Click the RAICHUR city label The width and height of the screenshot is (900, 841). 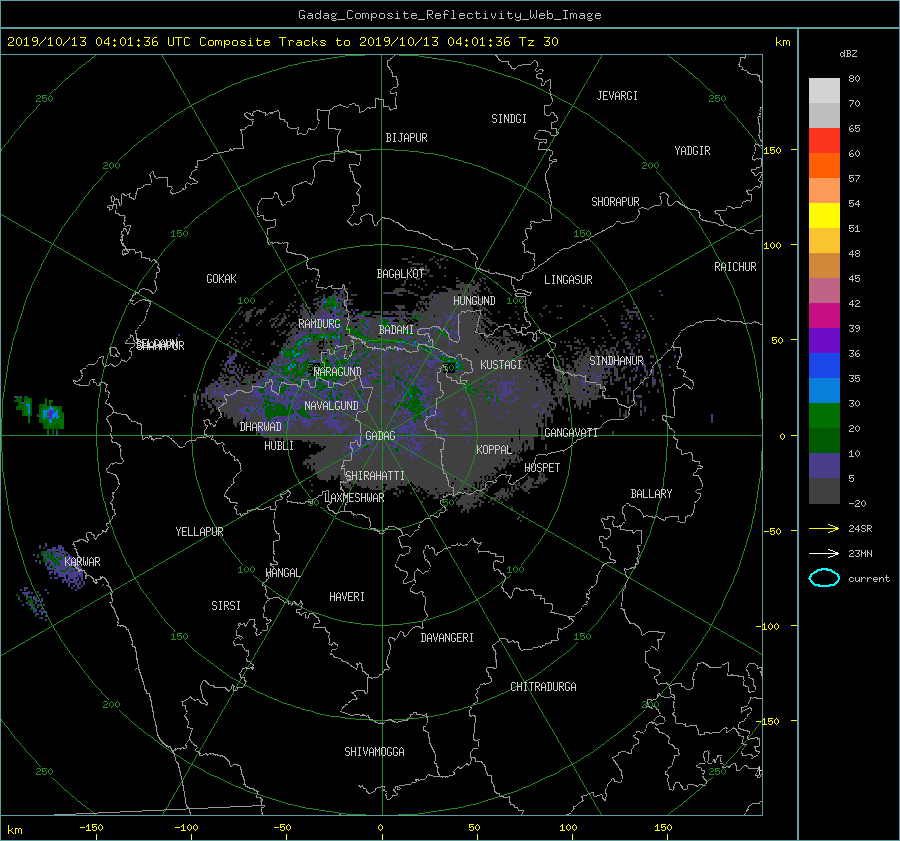[735, 267]
